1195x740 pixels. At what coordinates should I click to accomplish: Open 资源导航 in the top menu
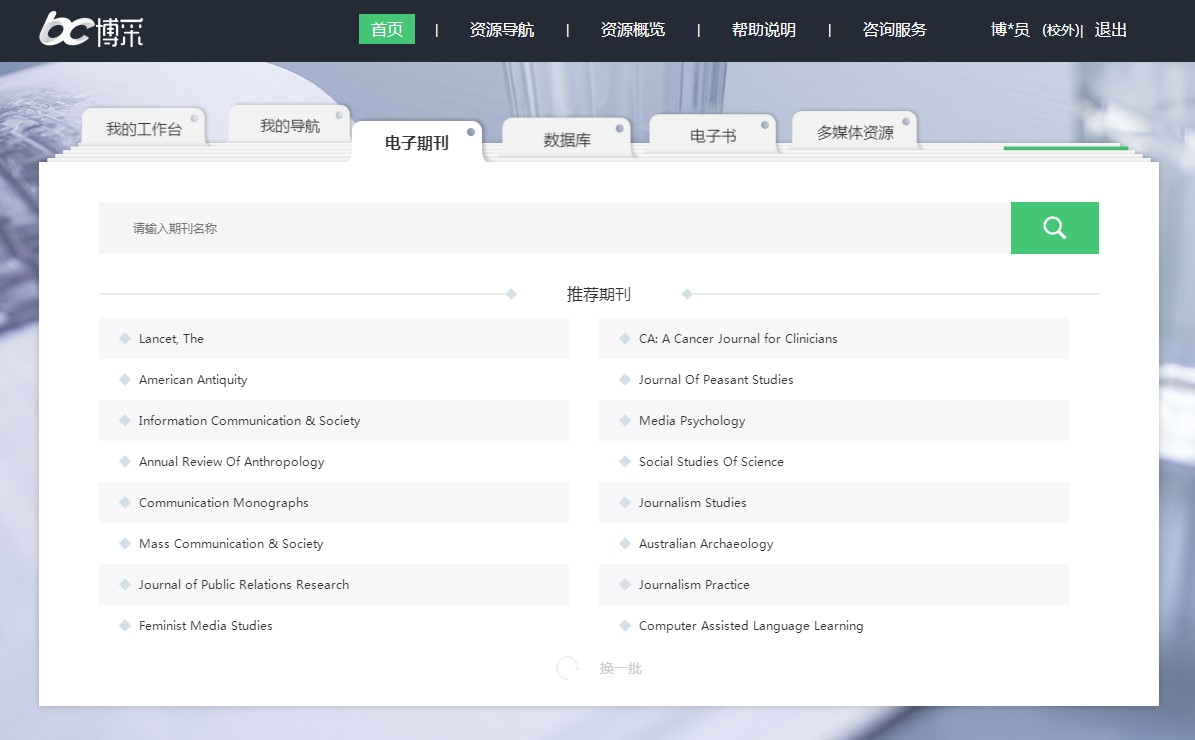[501, 30]
